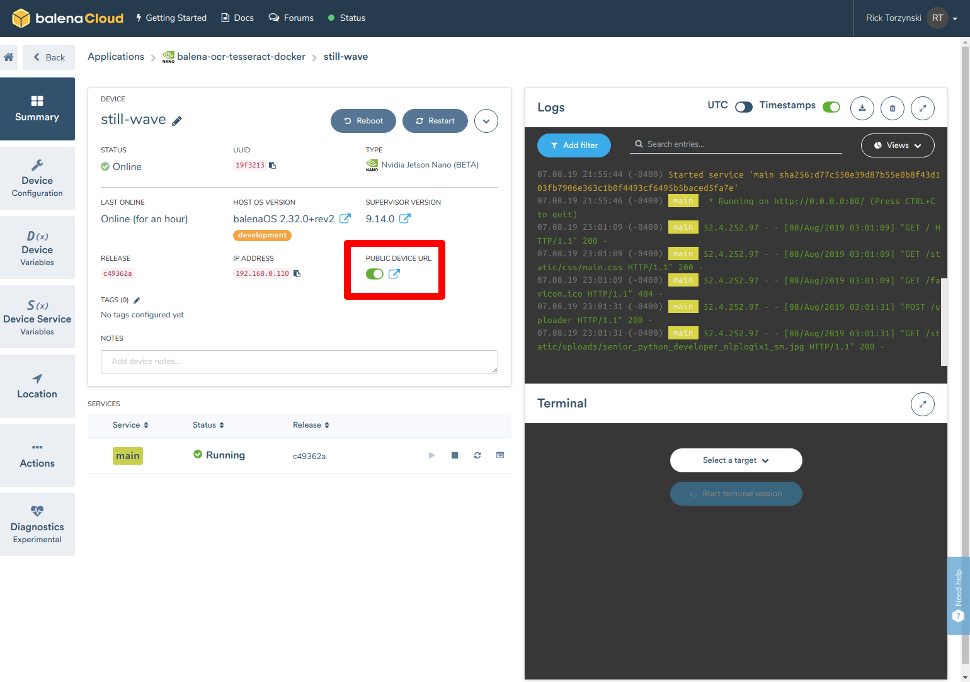Turn off the Public Device URL toggle
This screenshot has width=970, height=682.
click(375, 274)
